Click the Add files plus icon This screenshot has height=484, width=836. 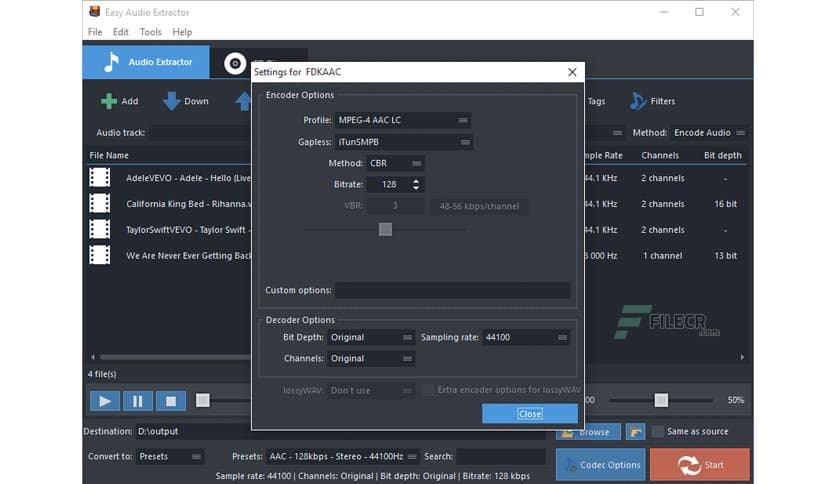pos(109,101)
